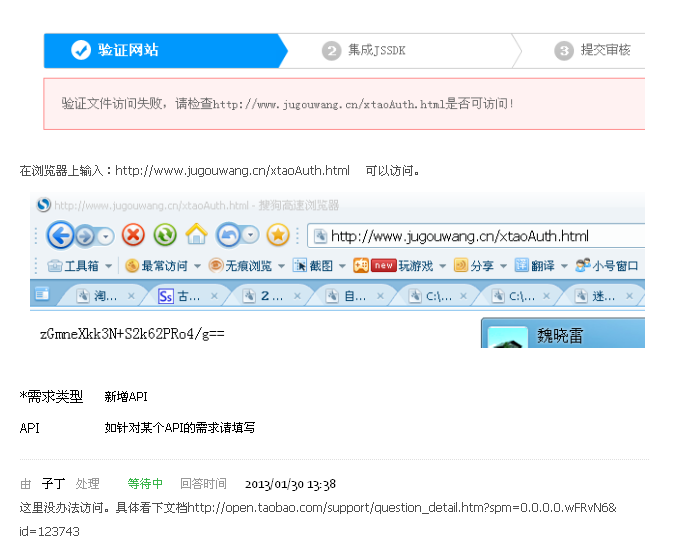
Task: Click the blue Undo/restore page icon
Action: point(229,236)
